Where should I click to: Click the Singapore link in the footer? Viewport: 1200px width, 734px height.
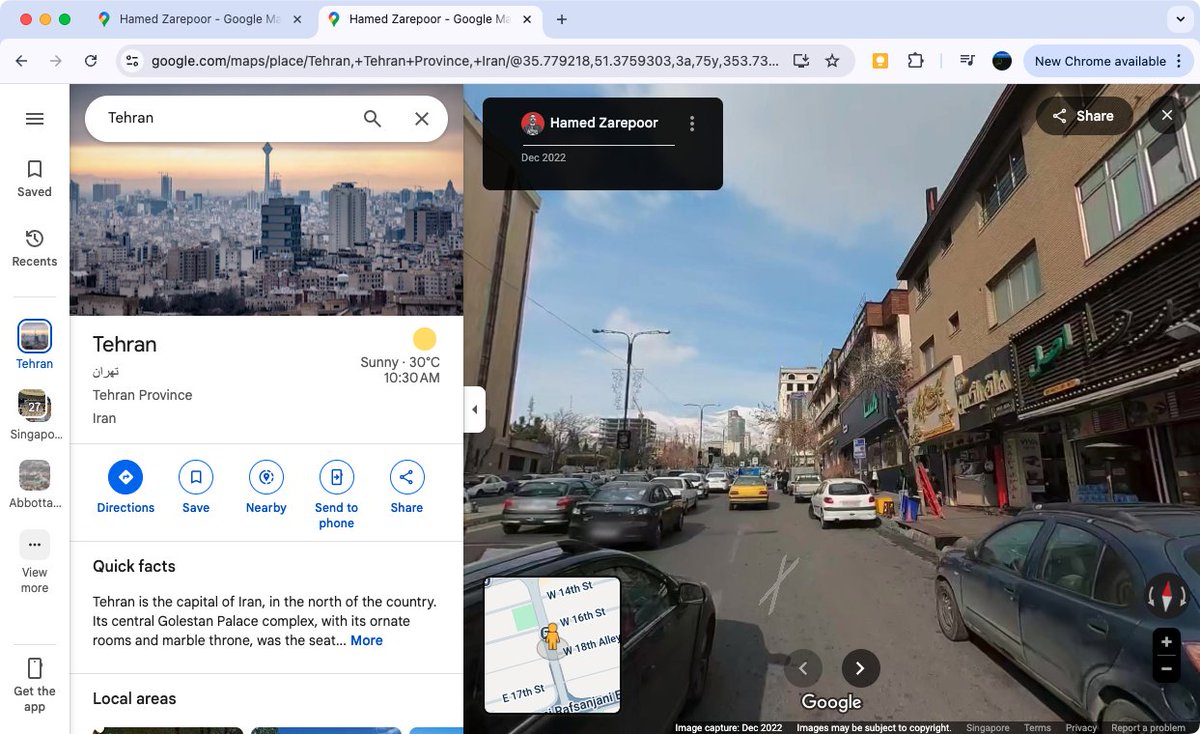point(987,728)
